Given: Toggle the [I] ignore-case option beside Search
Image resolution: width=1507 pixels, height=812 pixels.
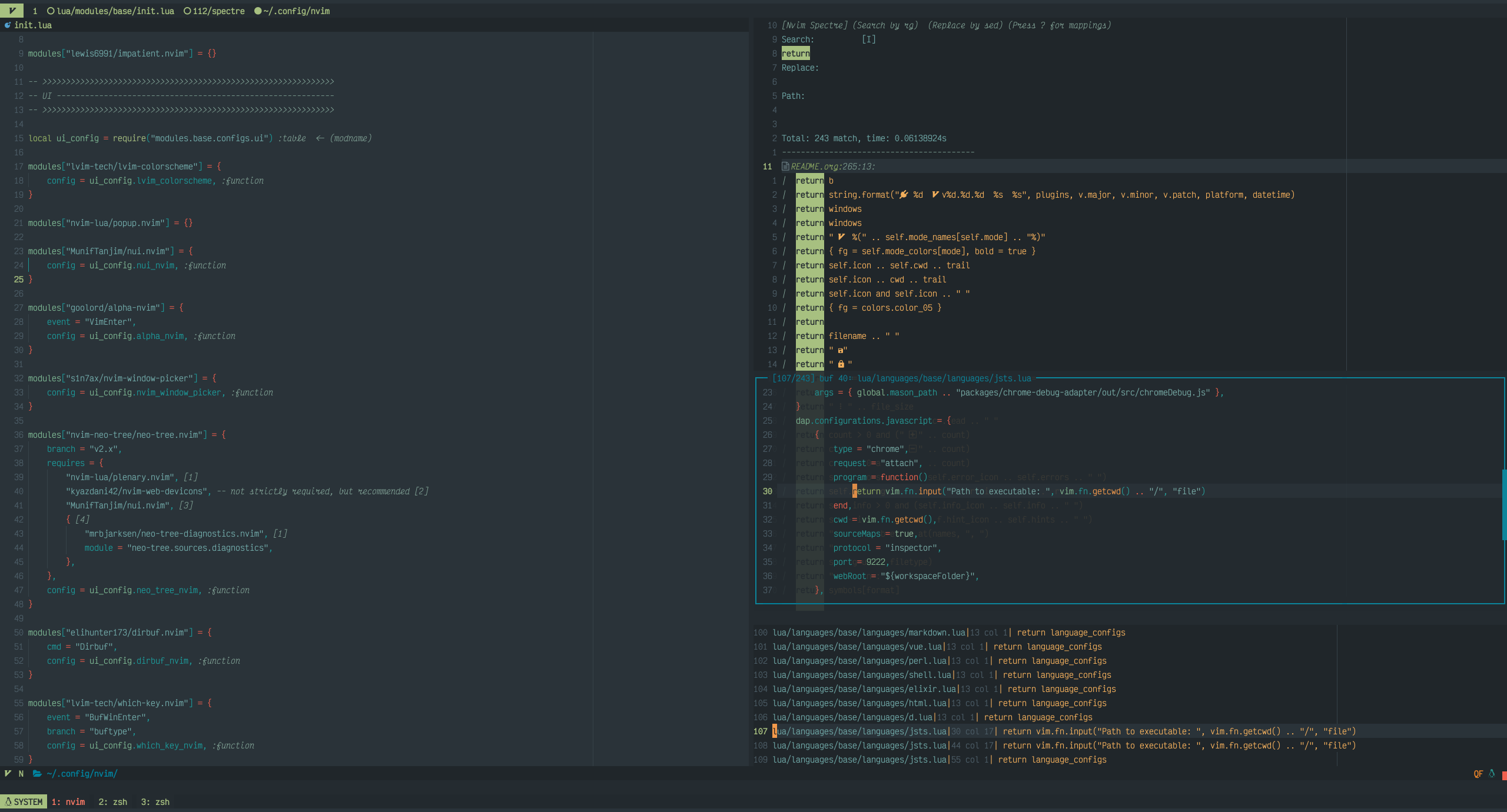Looking at the screenshot, I should pos(868,39).
